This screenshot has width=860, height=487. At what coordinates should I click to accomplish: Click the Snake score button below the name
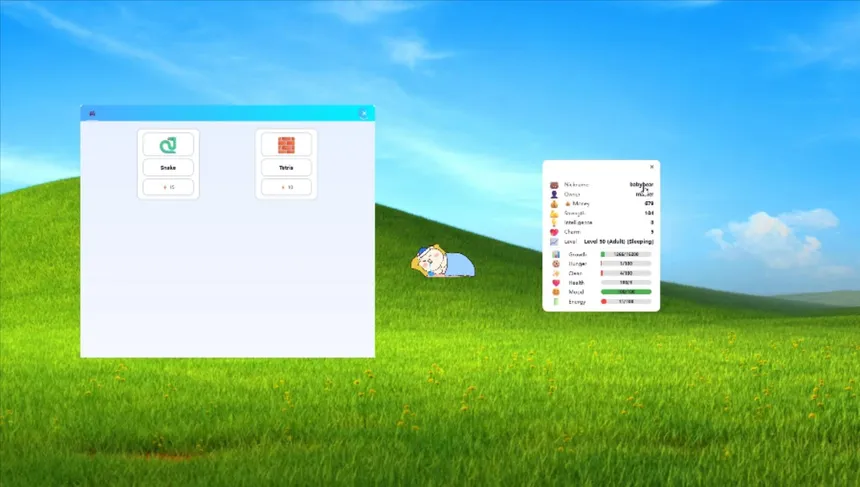168,187
